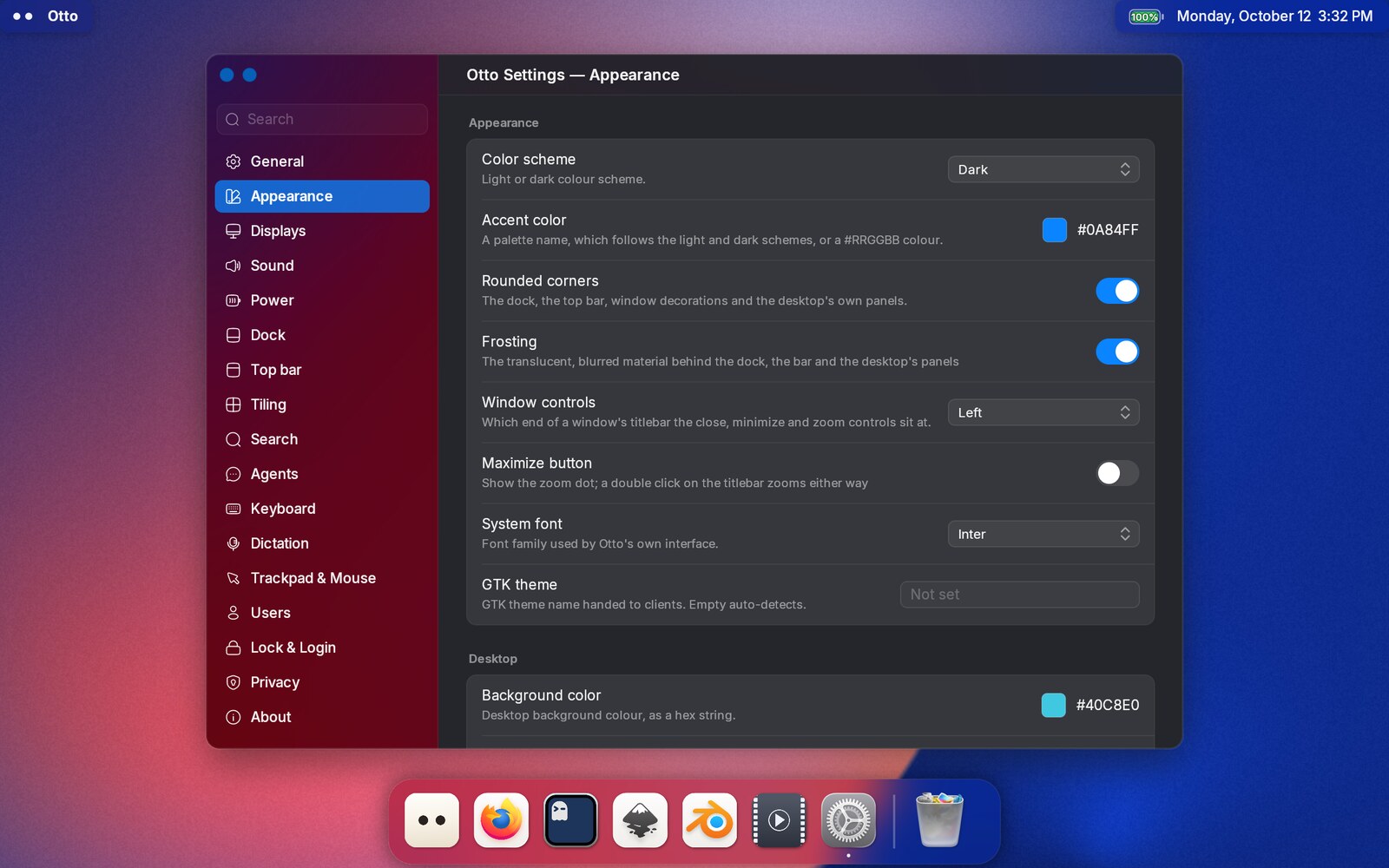1389x868 pixels.
Task: Open the Window controls Left dropdown
Action: pyautogui.click(x=1043, y=412)
